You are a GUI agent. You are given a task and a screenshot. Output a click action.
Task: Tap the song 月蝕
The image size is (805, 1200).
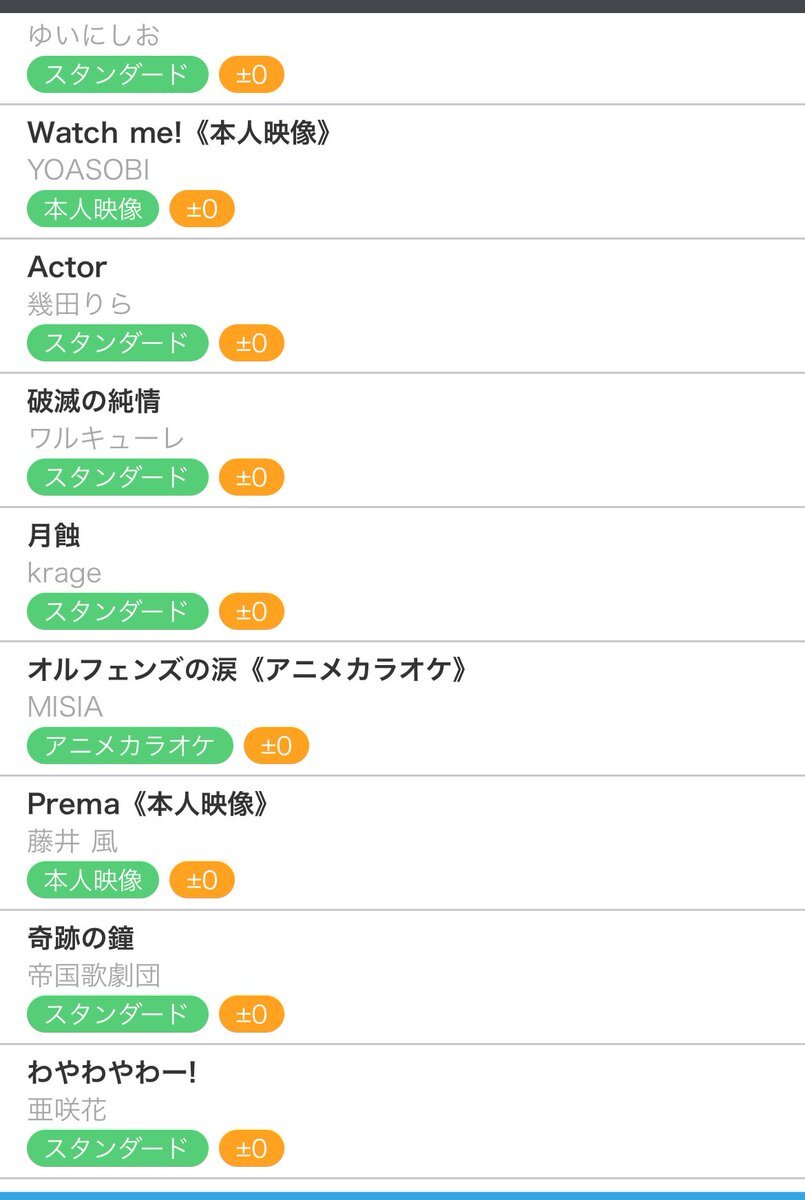click(x=54, y=536)
